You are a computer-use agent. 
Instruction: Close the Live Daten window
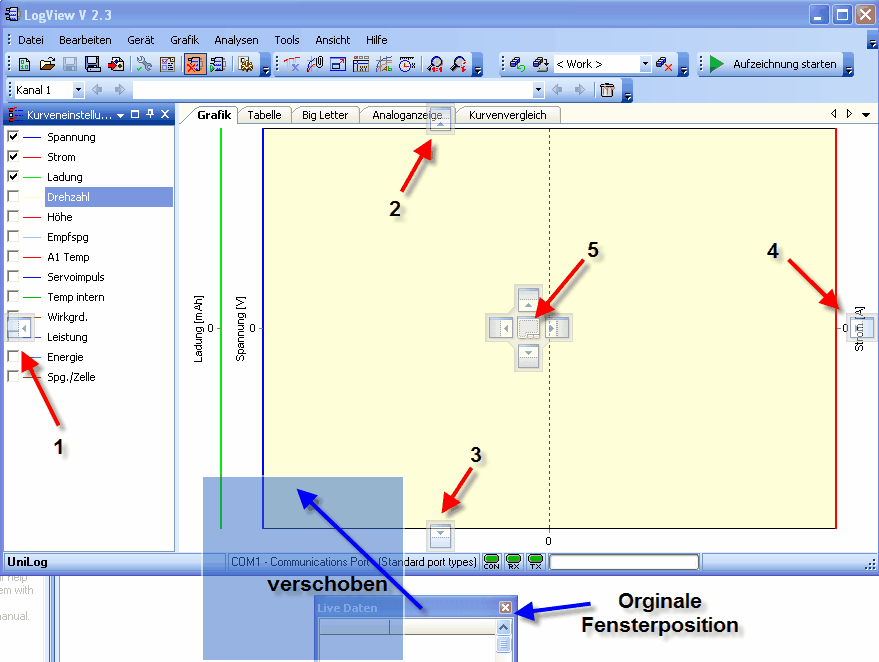pyautogui.click(x=505, y=607)
